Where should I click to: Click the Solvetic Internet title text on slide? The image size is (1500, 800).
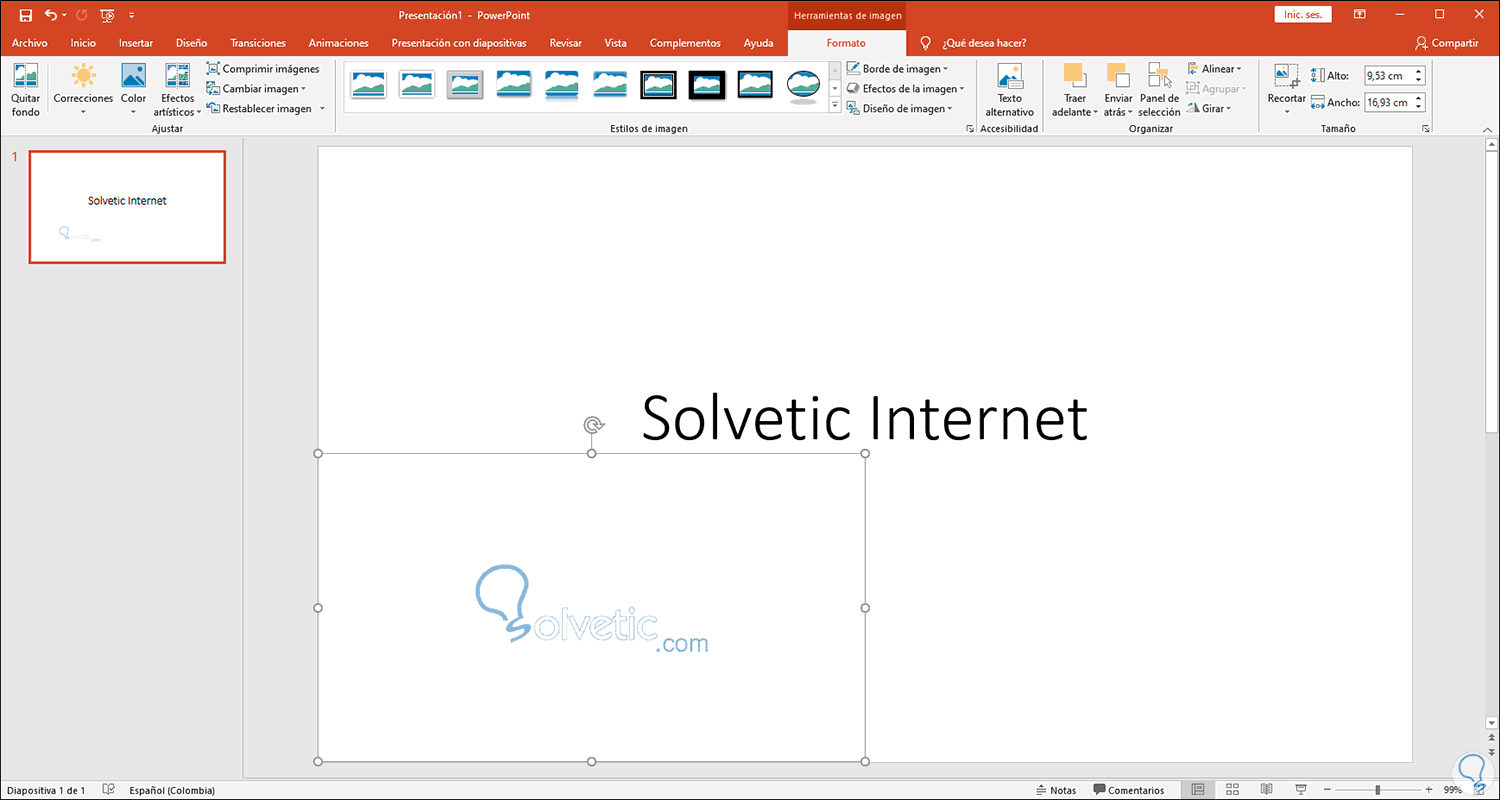click(864, 418)
